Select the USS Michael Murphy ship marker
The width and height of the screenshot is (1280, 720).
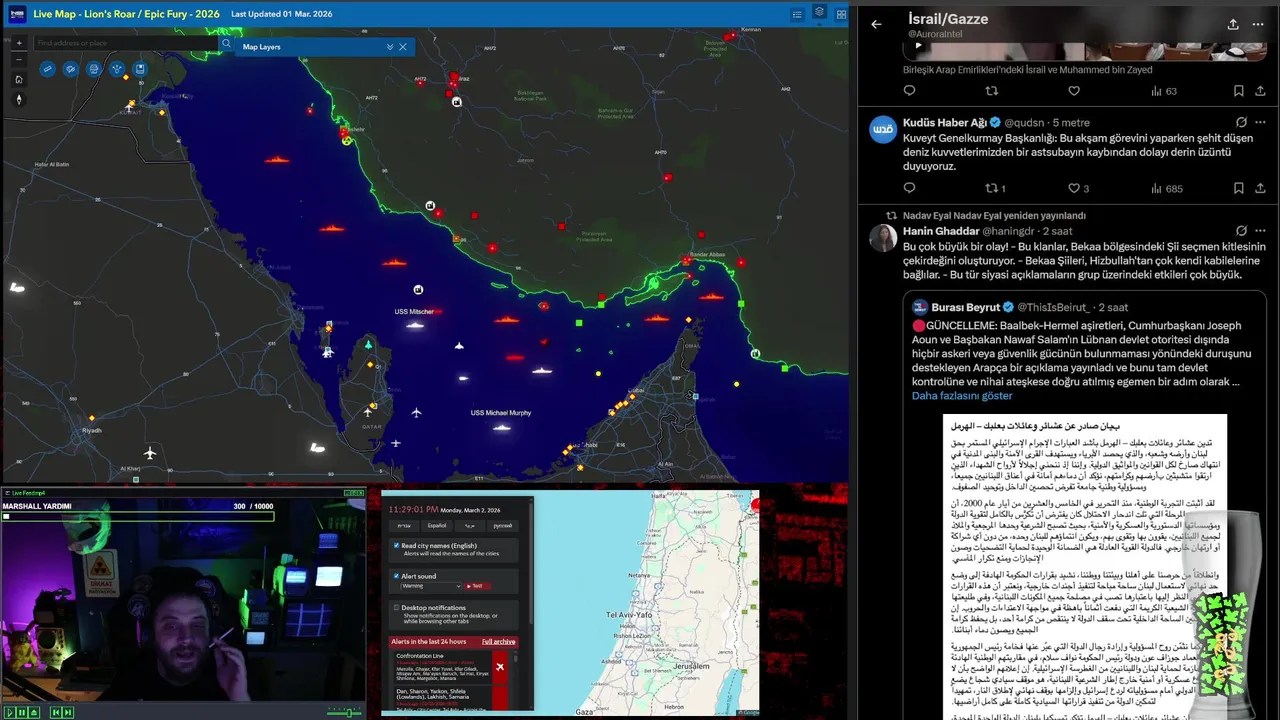tap(502, 427)
